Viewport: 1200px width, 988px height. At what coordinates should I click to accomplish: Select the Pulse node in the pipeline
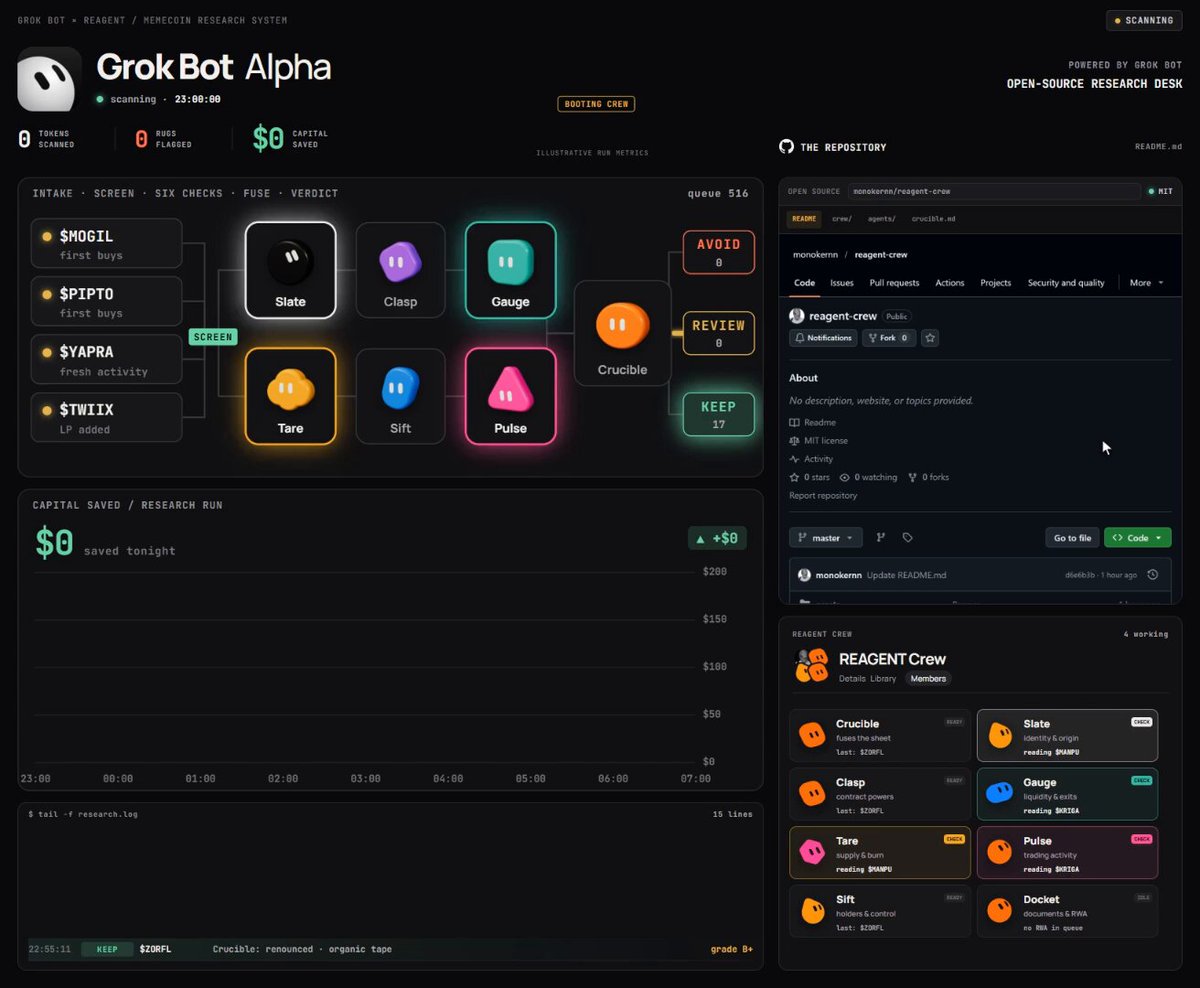[510, 396]
